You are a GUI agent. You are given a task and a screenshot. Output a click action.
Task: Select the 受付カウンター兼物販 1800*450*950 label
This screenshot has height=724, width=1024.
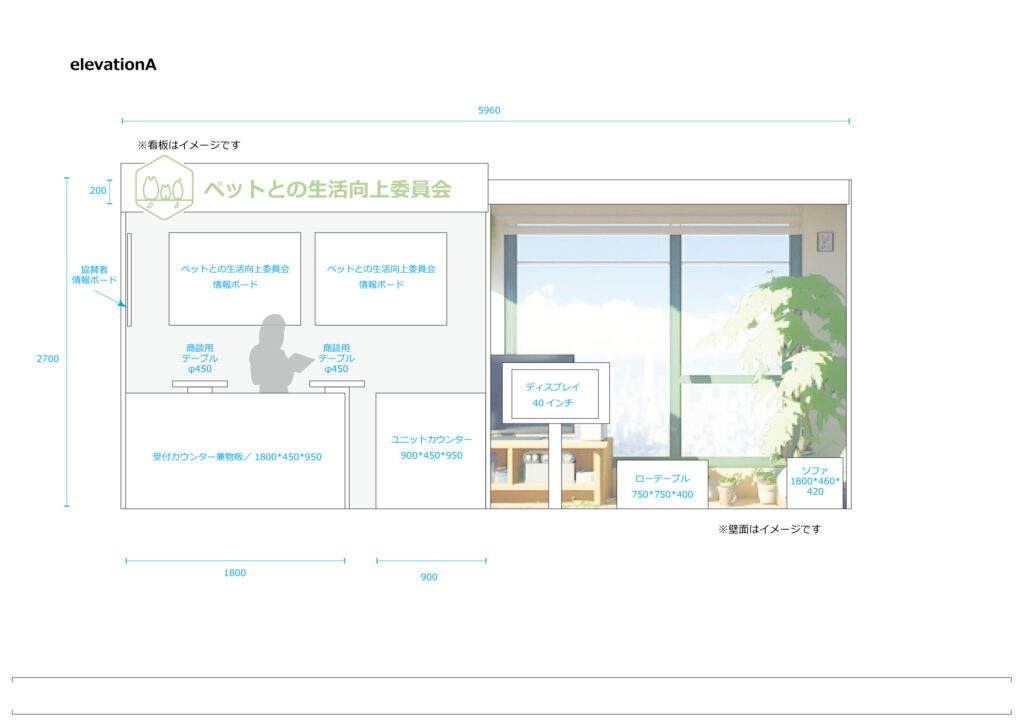[237, 457]
